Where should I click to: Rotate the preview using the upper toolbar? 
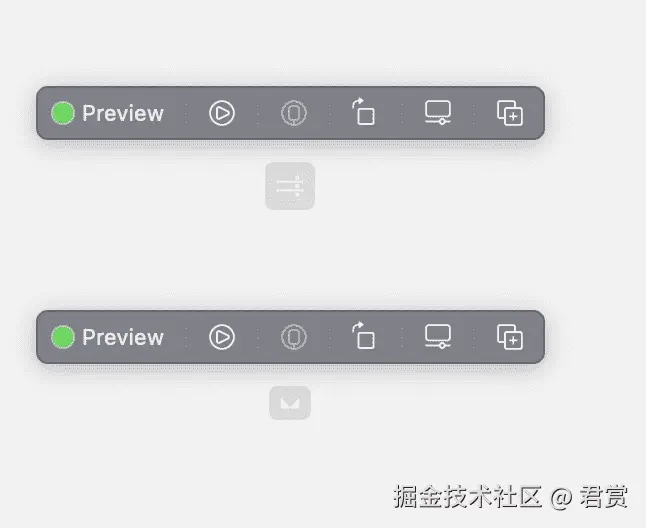(363, 111)
